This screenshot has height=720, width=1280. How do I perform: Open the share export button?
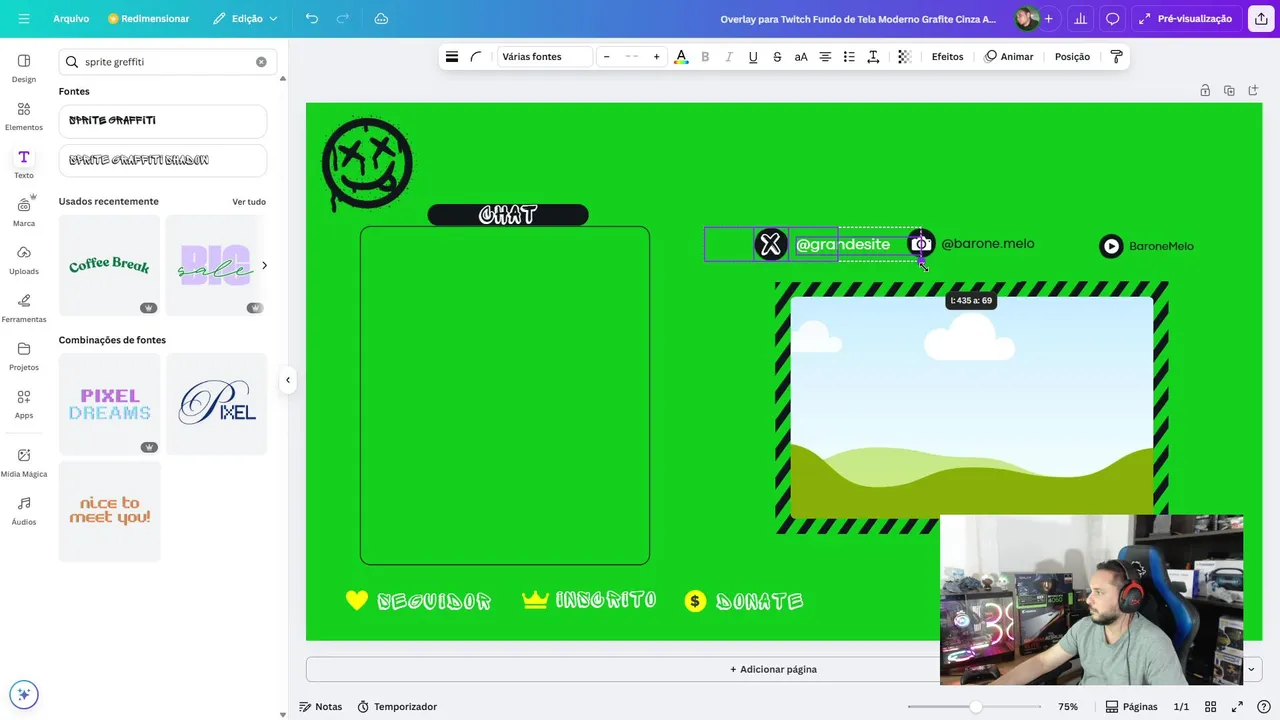[1260, 19]
